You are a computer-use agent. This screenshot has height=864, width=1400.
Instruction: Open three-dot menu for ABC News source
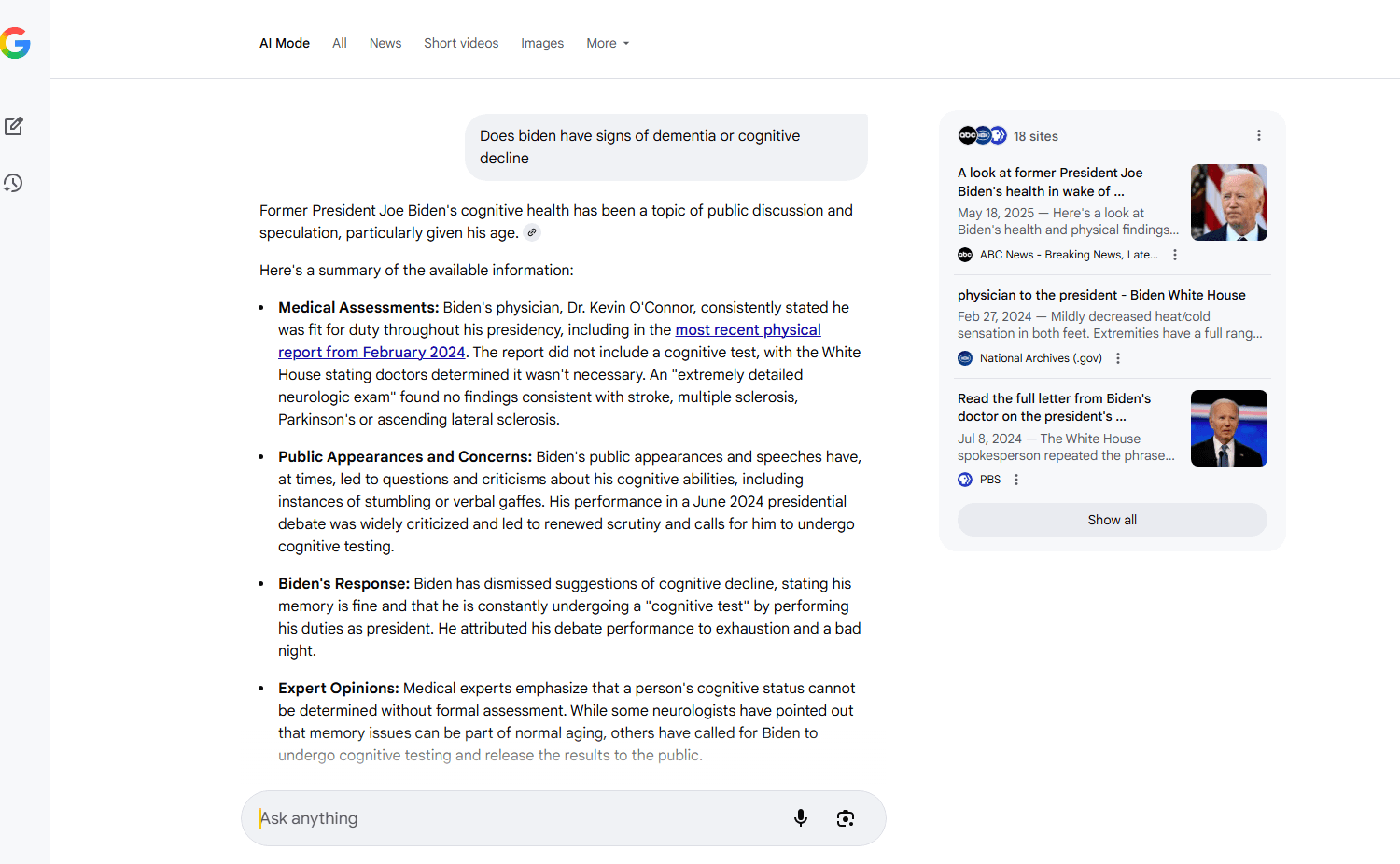pyautogui.click(x=1175, y=255)
